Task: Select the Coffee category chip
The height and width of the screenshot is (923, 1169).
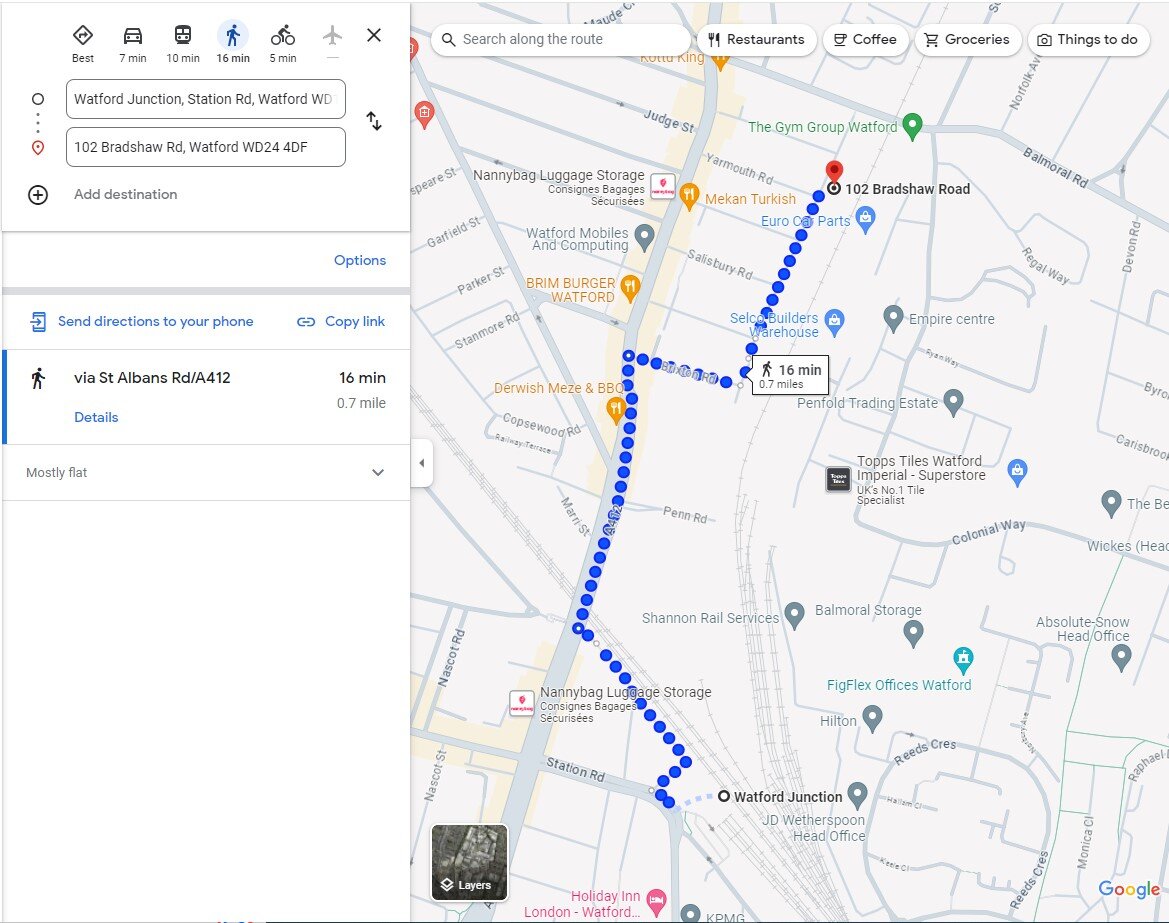Action: 865,40
